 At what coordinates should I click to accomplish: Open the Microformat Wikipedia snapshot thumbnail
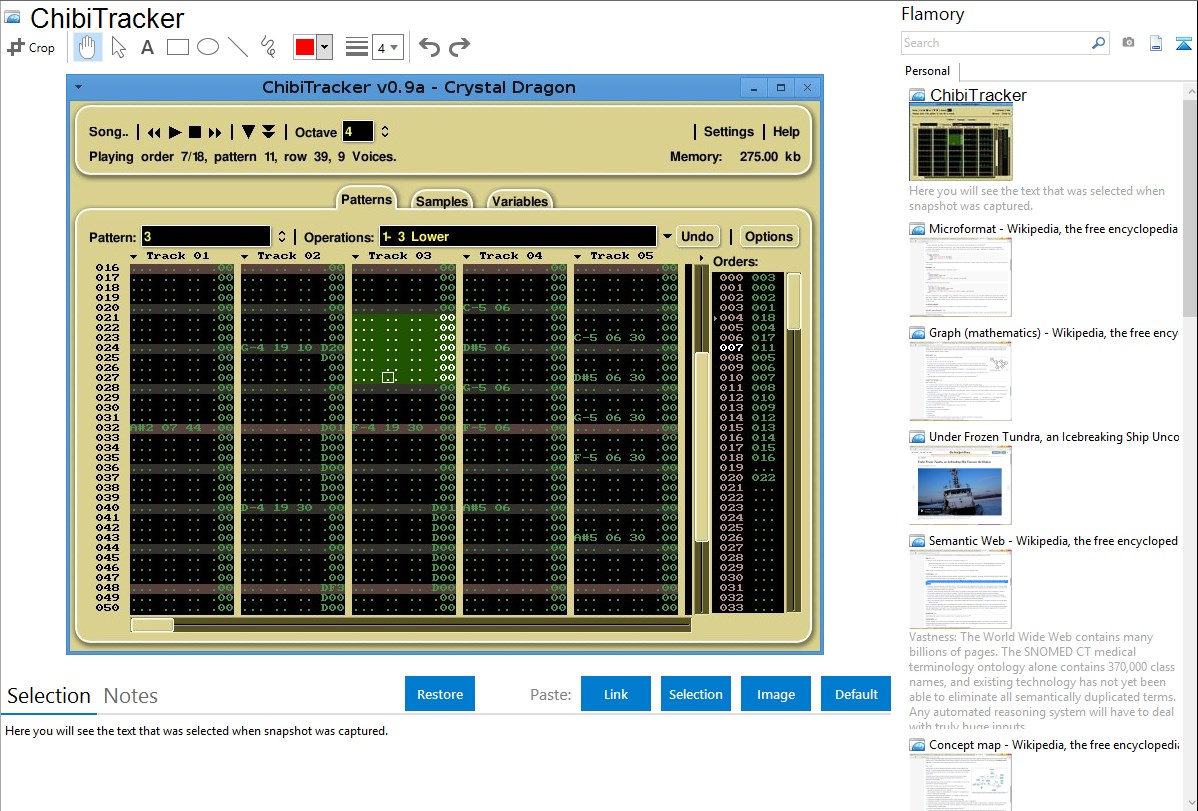(x=960, y=277)
